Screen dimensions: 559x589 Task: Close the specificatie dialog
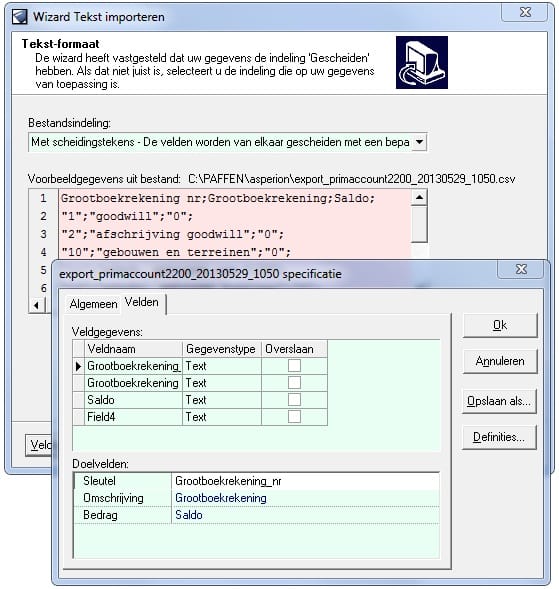[x=521, y=269]
